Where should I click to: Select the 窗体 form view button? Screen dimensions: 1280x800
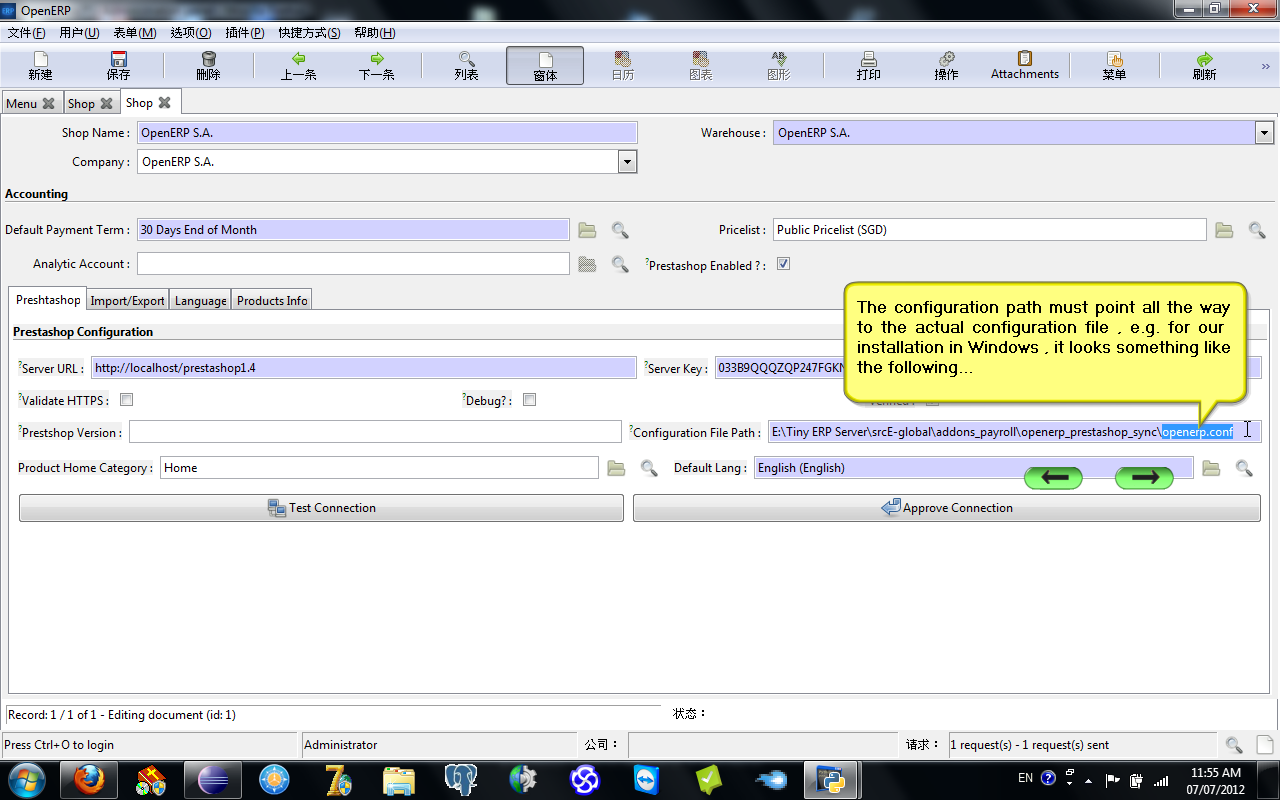545,66
